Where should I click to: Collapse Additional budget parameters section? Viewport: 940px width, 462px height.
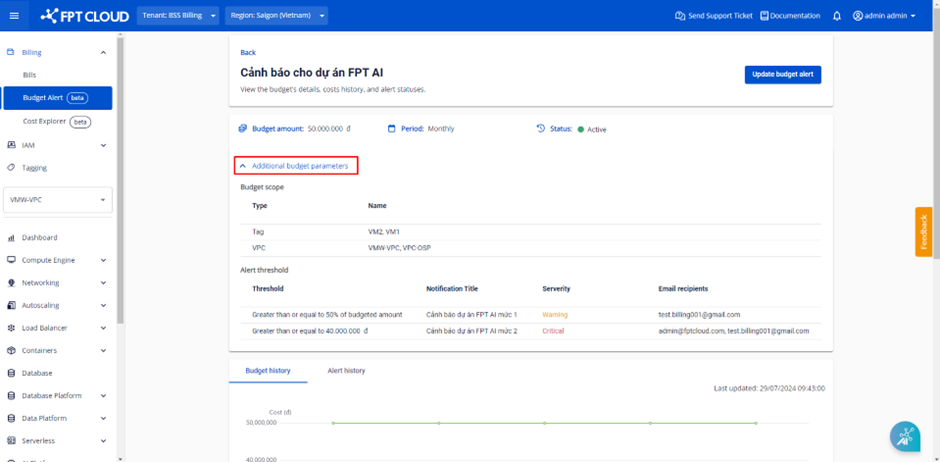pos(296,166)
